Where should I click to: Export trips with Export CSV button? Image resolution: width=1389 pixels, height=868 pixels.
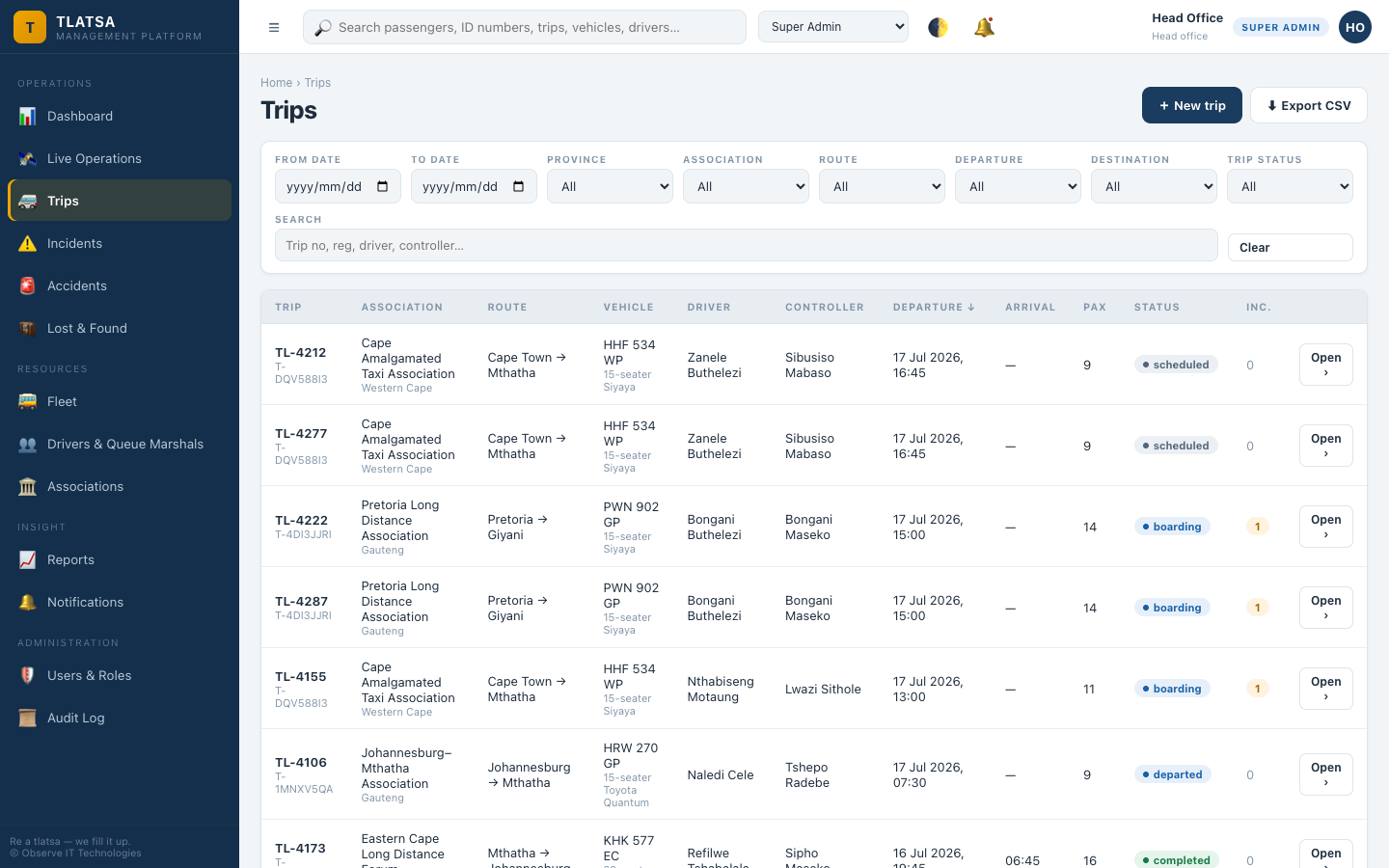pyautogui.click(x=1309, y=105)
